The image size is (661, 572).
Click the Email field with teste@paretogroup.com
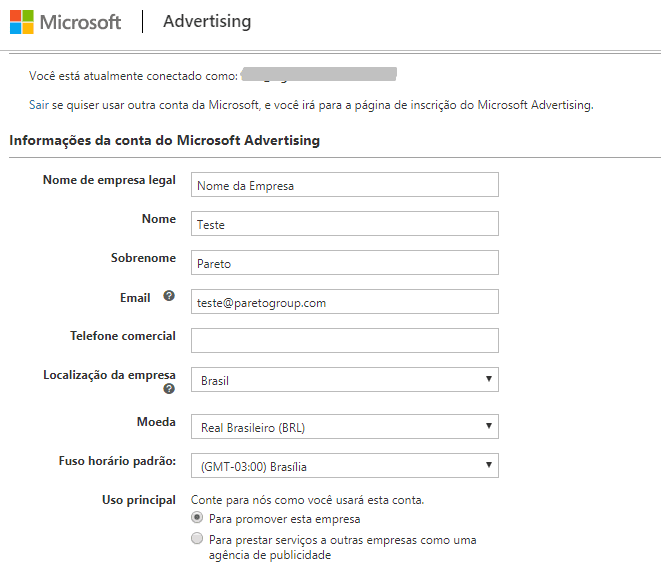(x=345, y=301)
